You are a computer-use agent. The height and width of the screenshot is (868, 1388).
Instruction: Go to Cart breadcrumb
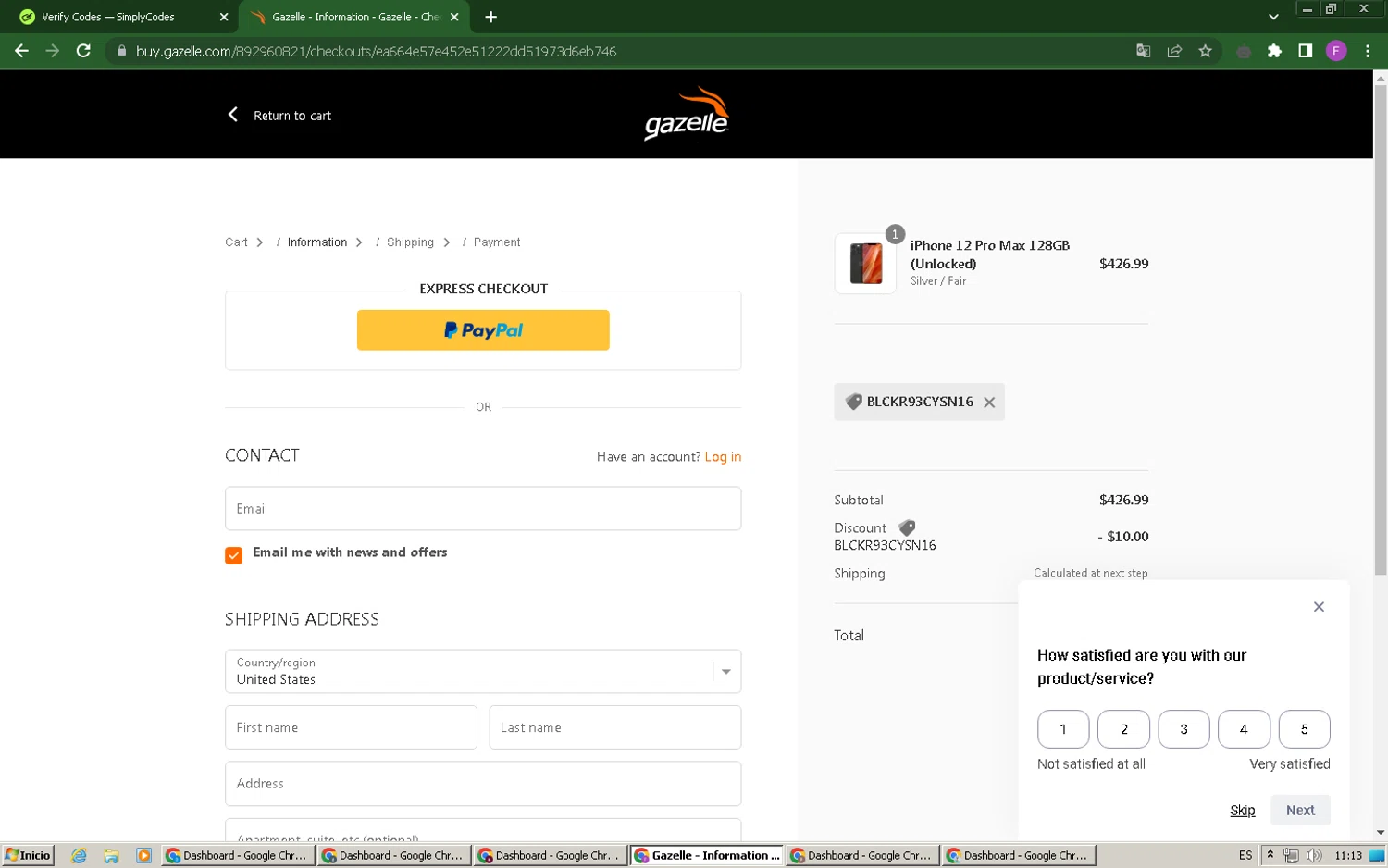pyautogui.click(x=236, y=242)
